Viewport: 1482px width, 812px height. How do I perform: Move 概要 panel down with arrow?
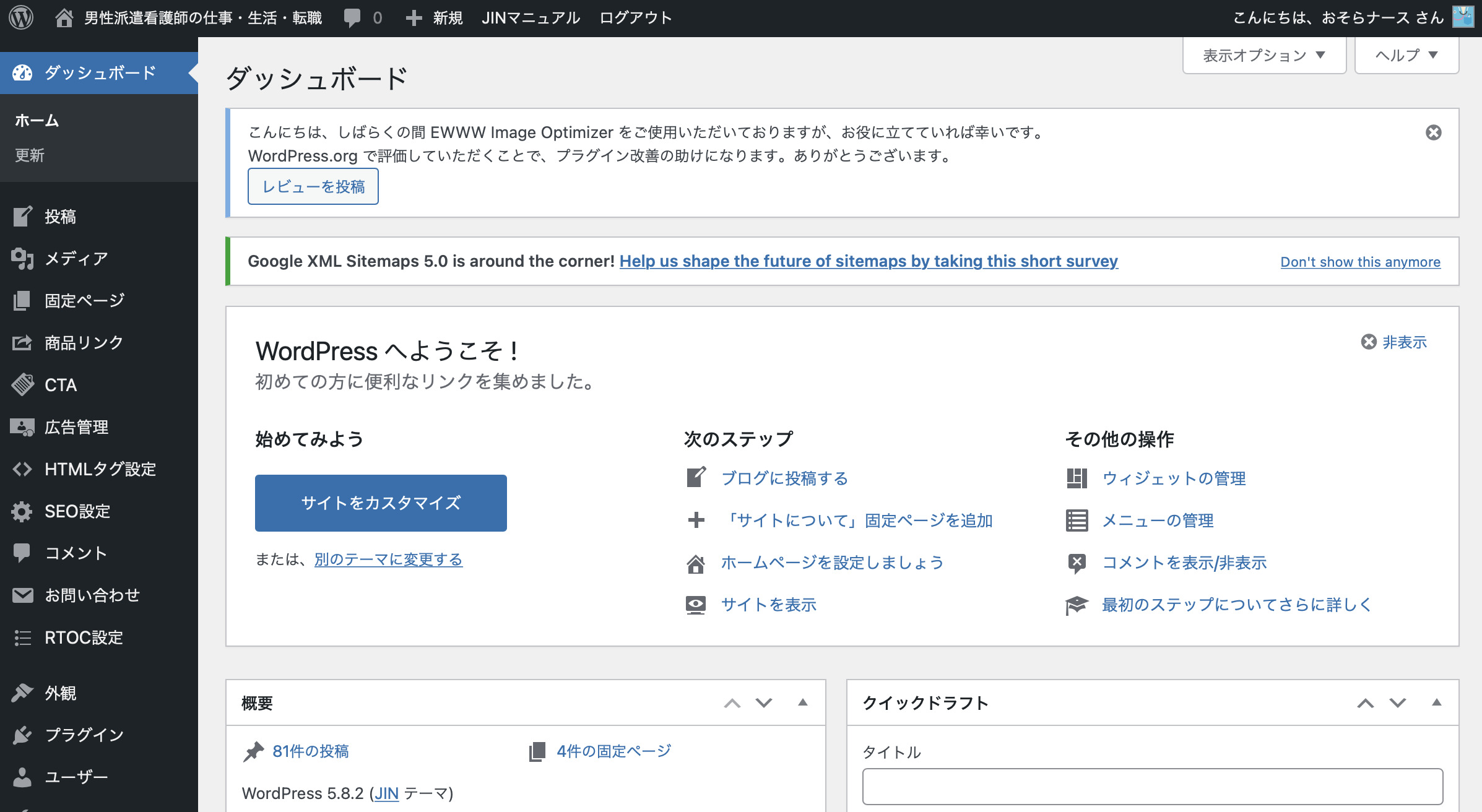(x=765, y=703)
